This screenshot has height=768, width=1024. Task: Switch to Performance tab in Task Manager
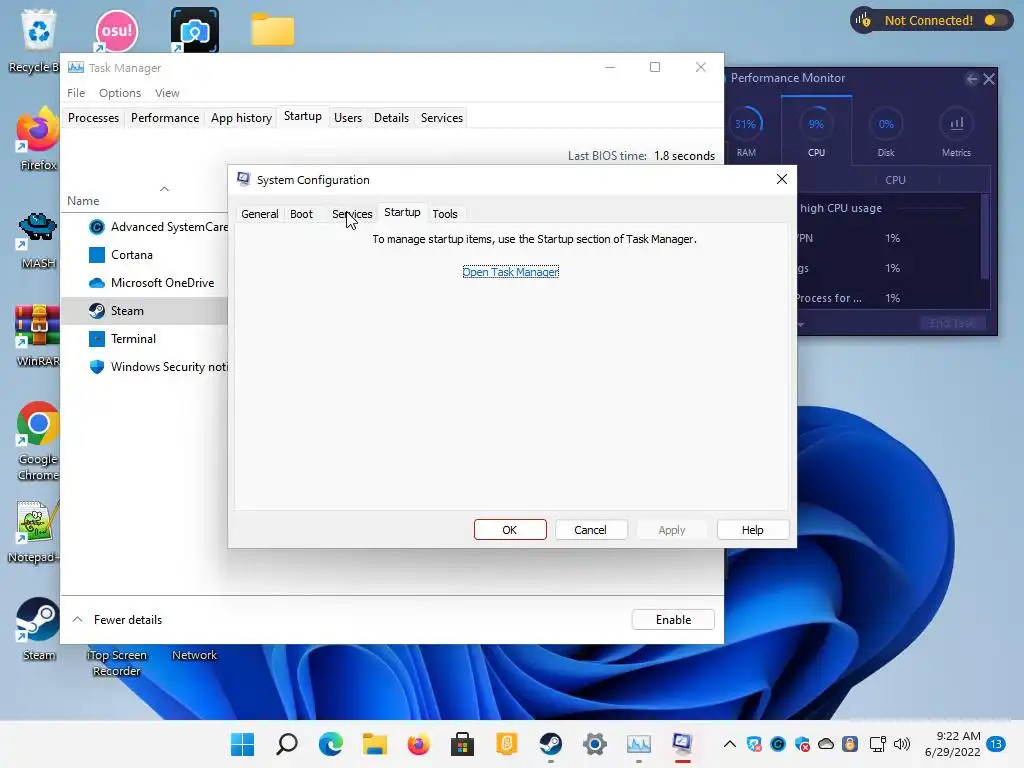(x=165, y=118)
